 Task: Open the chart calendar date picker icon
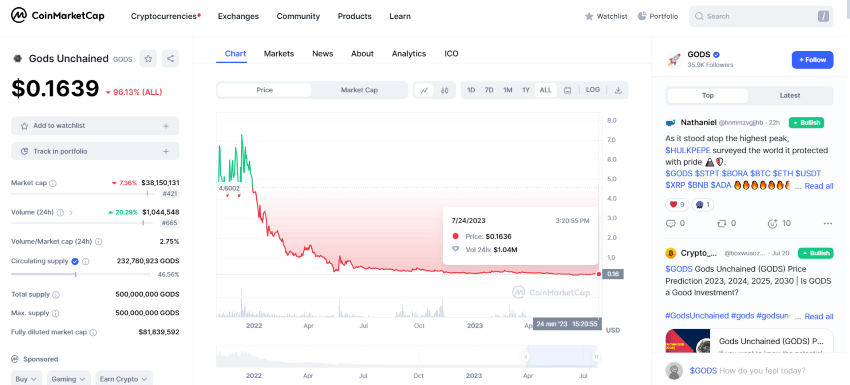(567, 91)
